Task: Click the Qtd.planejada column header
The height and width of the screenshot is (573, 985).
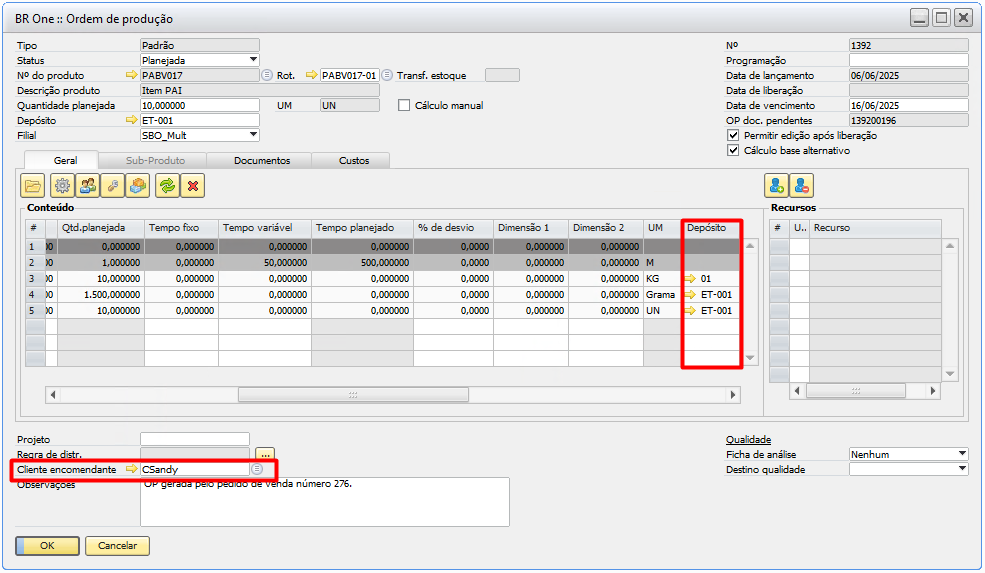Action: pyautogui.click(x=101, y=227)
